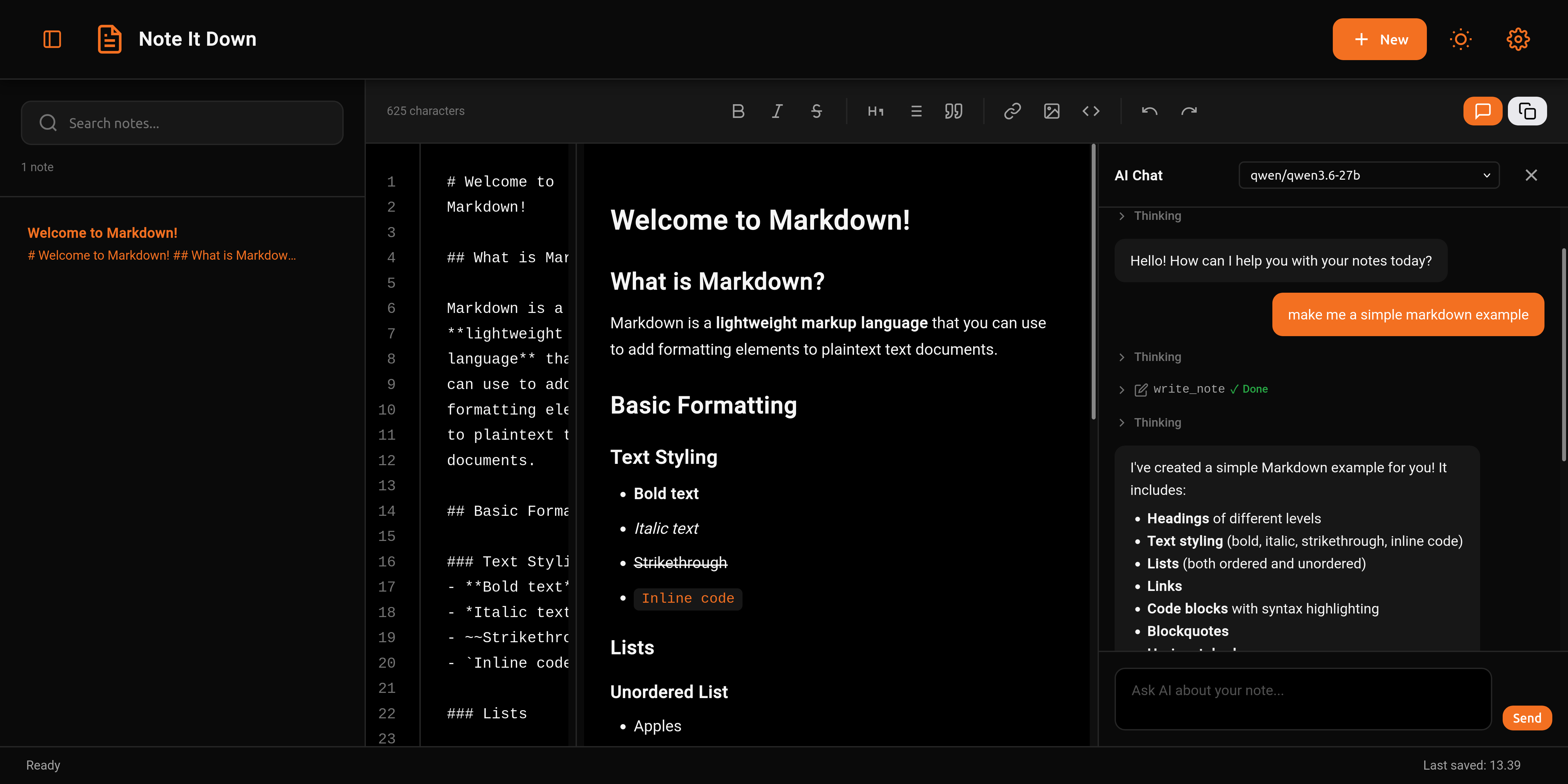Viewport: 1568px width, 784px height.
Task: Apply bold formatting from toolbar
Action: click(x=738, y=111)
